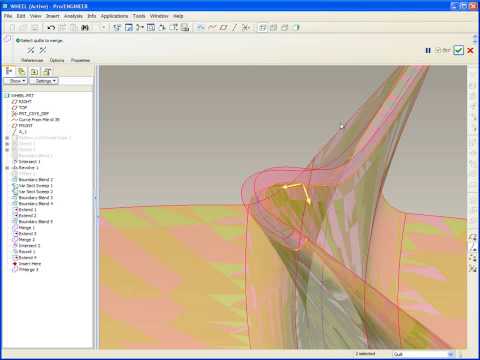Select shaded display style icon
Image resolution: width=480 pixels, height=360 pixels.
point(296,28)
